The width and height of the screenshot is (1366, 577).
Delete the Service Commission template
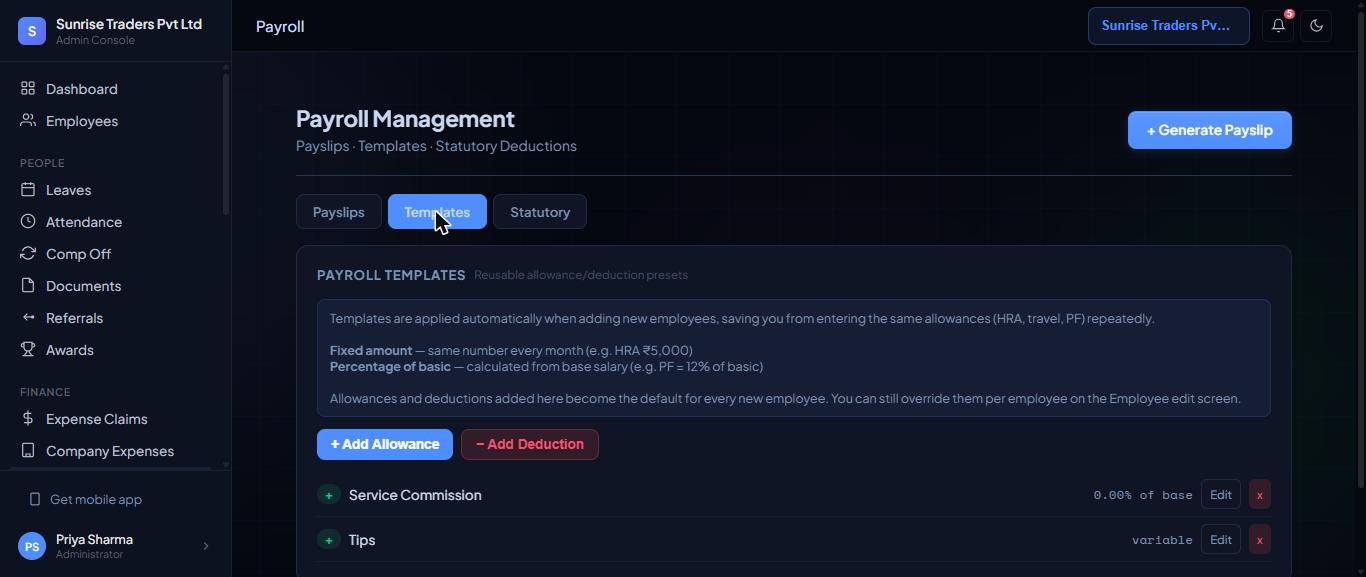coord(1260,495)
